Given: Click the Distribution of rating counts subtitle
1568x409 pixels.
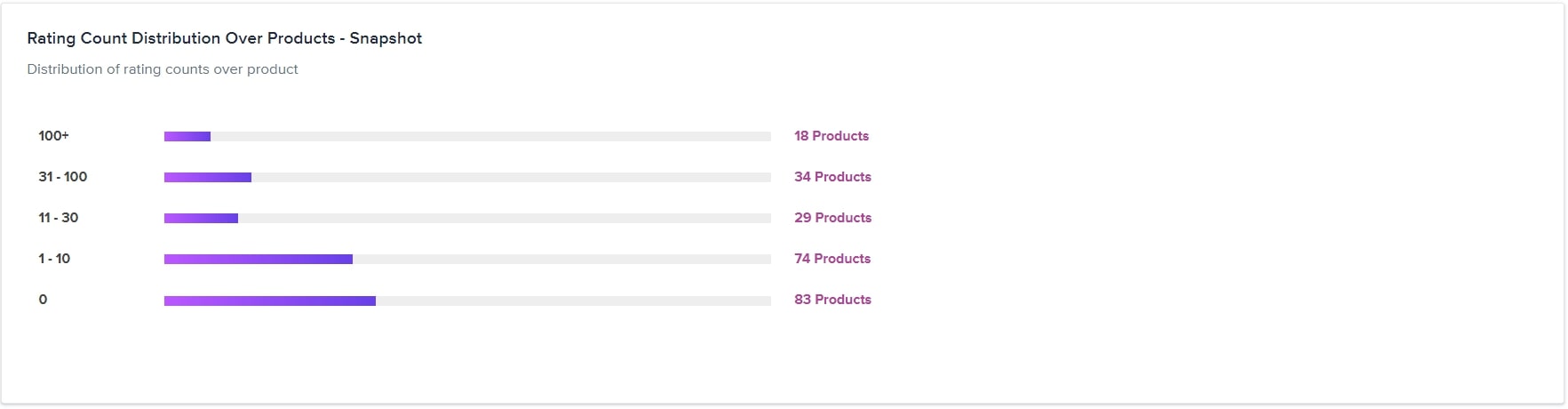Looking at the screenshot, I should [x=163, y=69].
